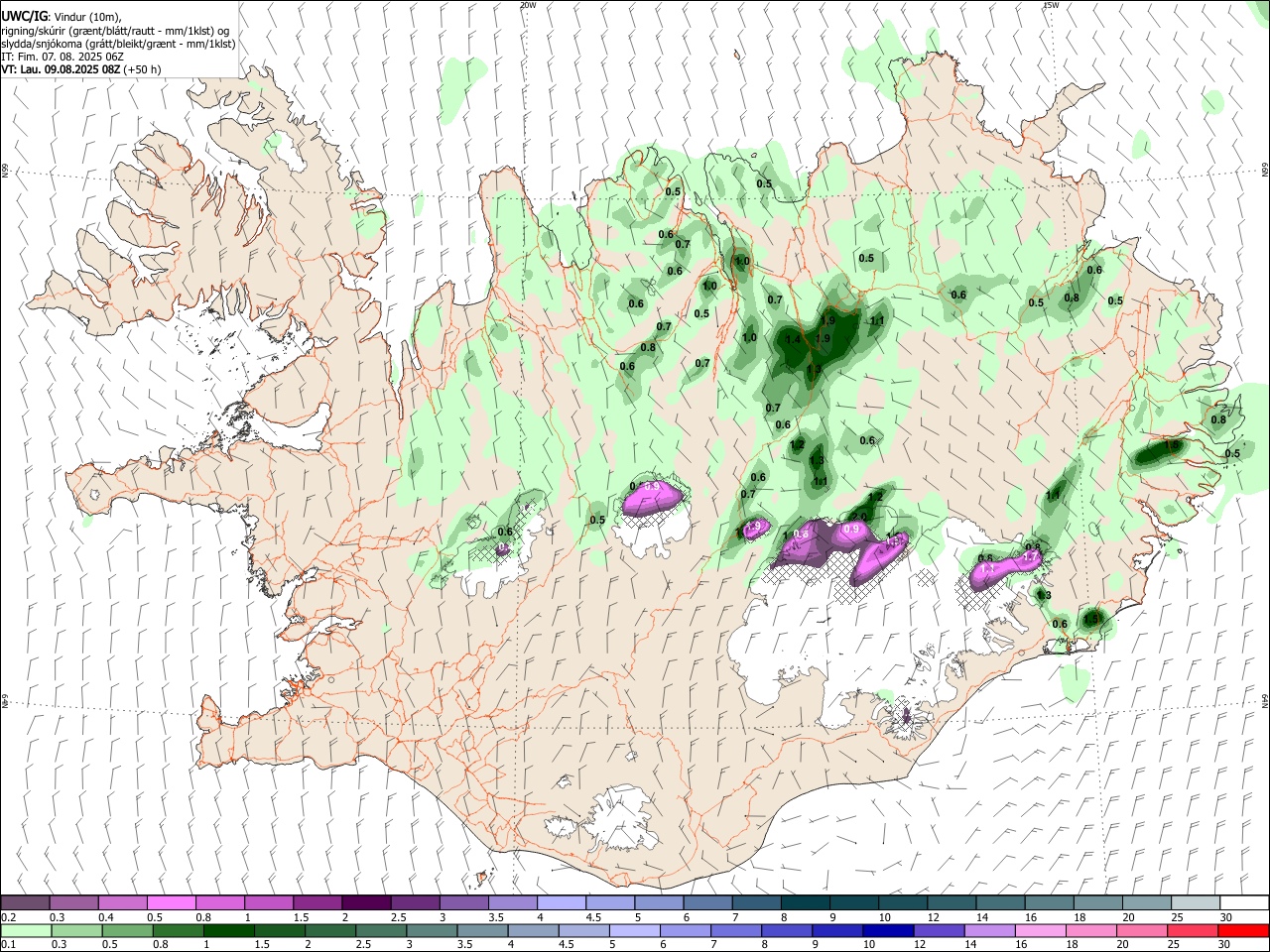Click the snow scale swatch labeled 3
Screen dimensions: 1270x952
(463, 902)
